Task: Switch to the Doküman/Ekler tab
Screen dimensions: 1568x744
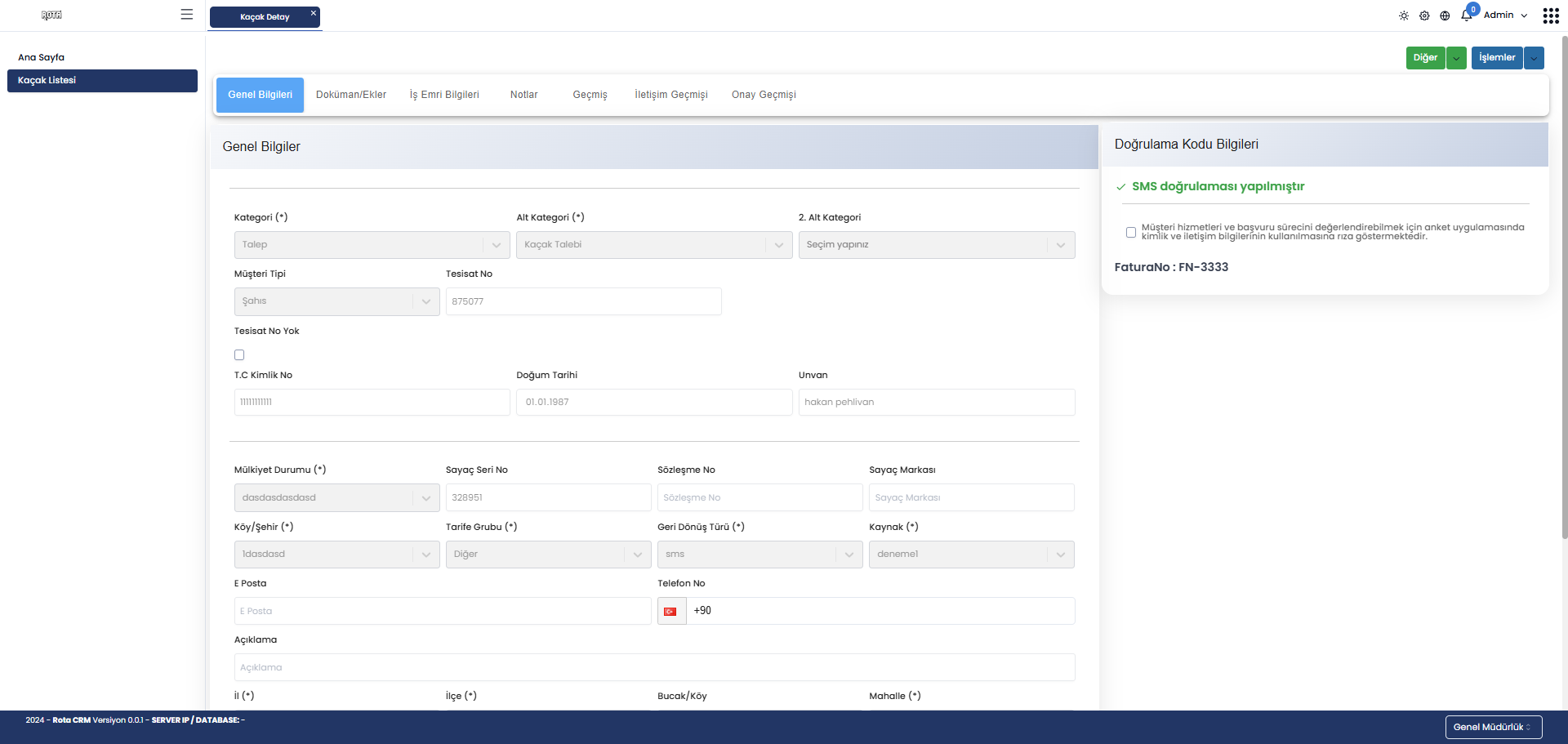Action: [351, 95]
